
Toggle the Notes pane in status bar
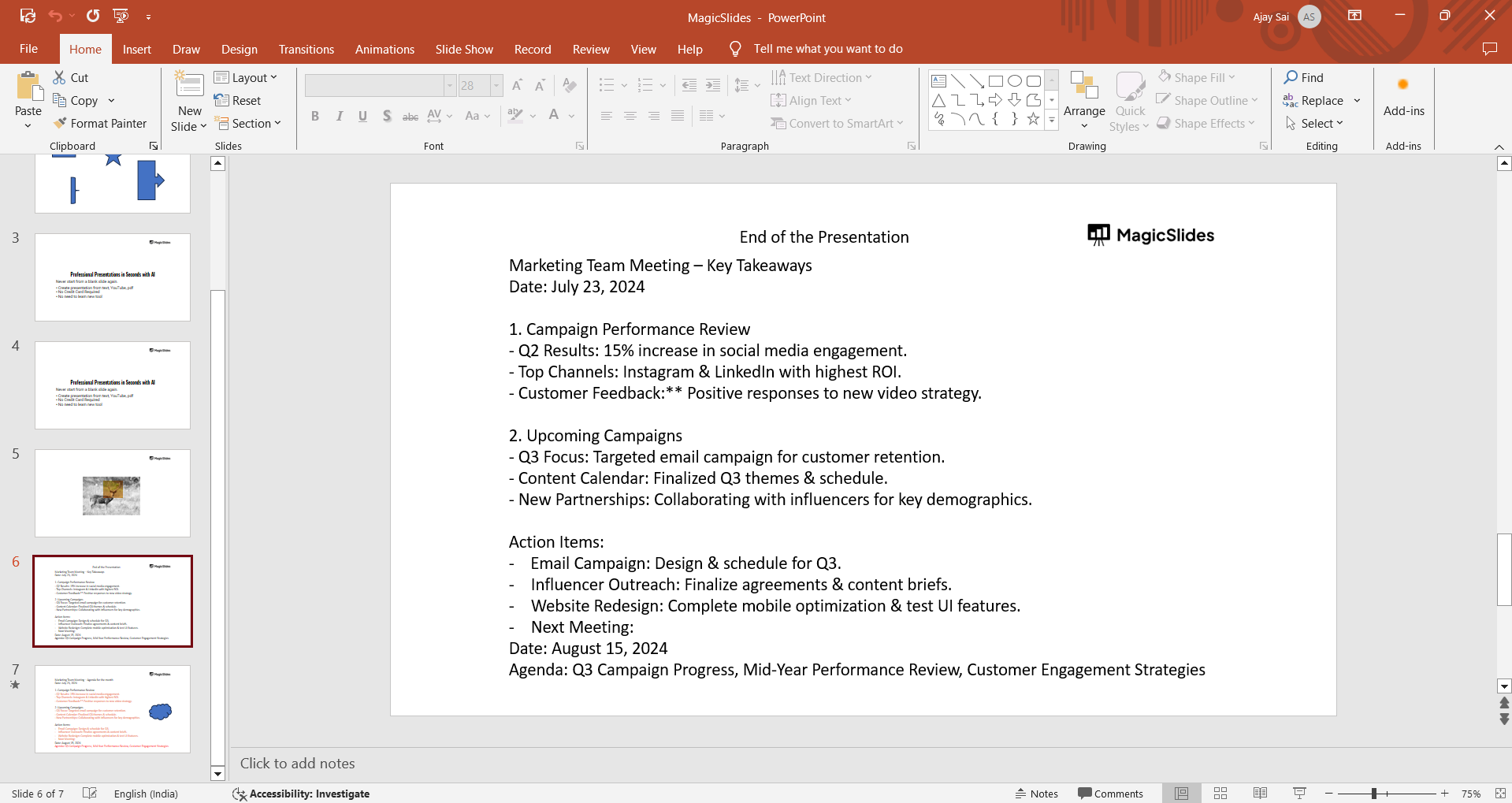(1037, 794)
